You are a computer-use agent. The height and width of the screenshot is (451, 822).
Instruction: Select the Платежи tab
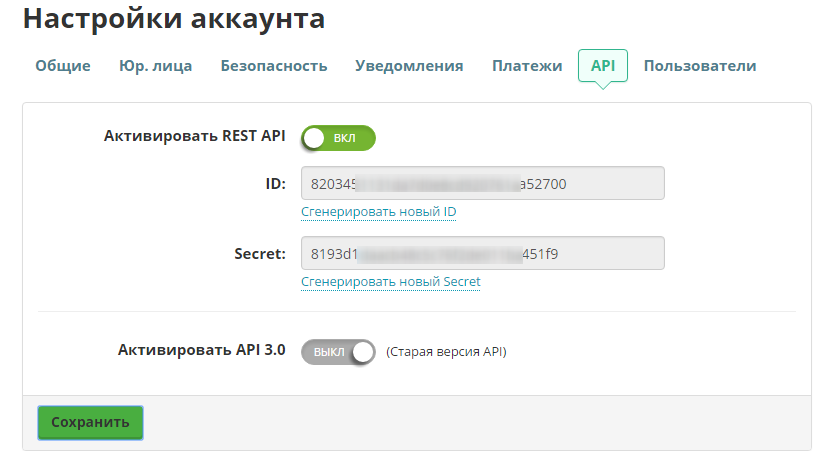click(527, 66)
